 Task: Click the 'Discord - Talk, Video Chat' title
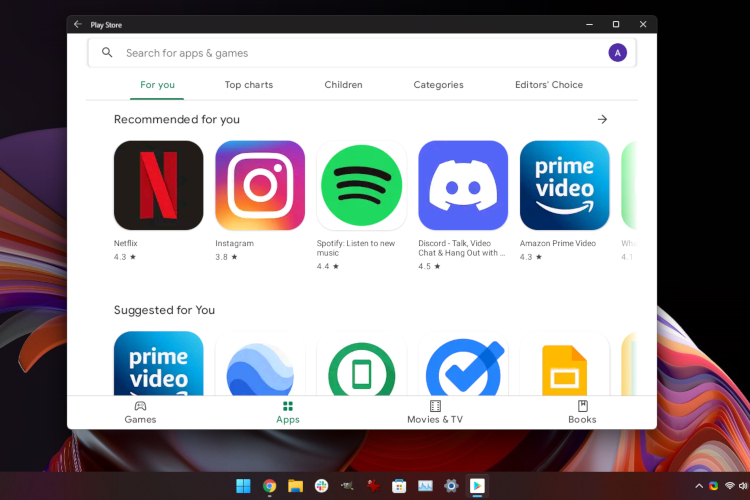click(x=462, y=248)
